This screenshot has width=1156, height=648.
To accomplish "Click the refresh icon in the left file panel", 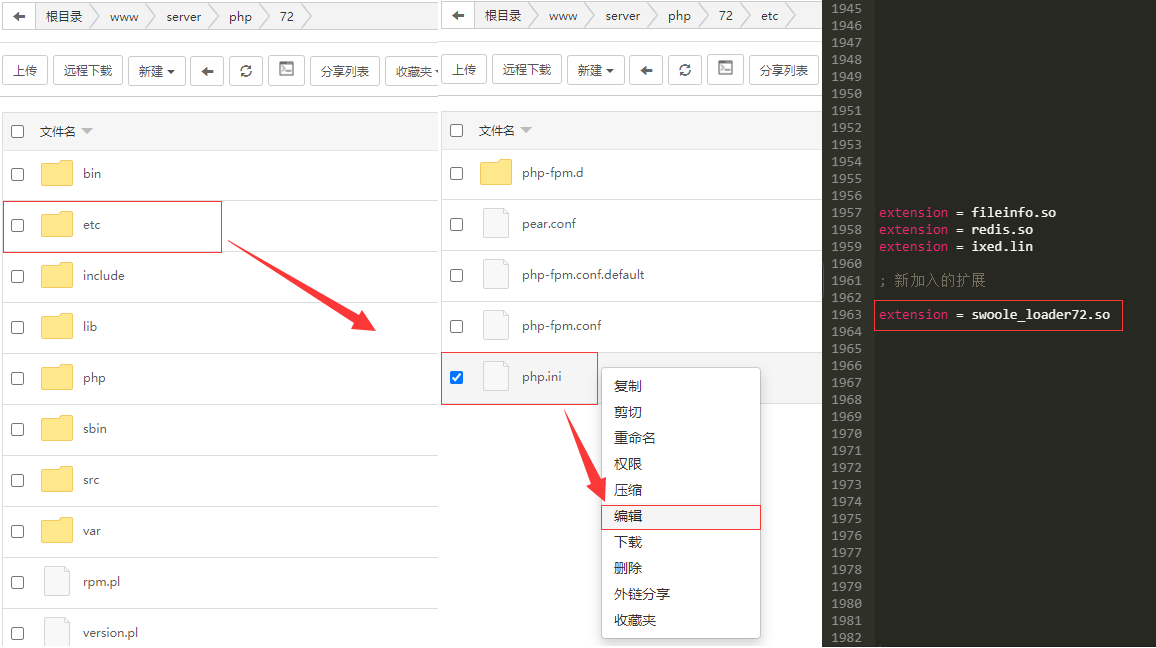I will (246, 71).
